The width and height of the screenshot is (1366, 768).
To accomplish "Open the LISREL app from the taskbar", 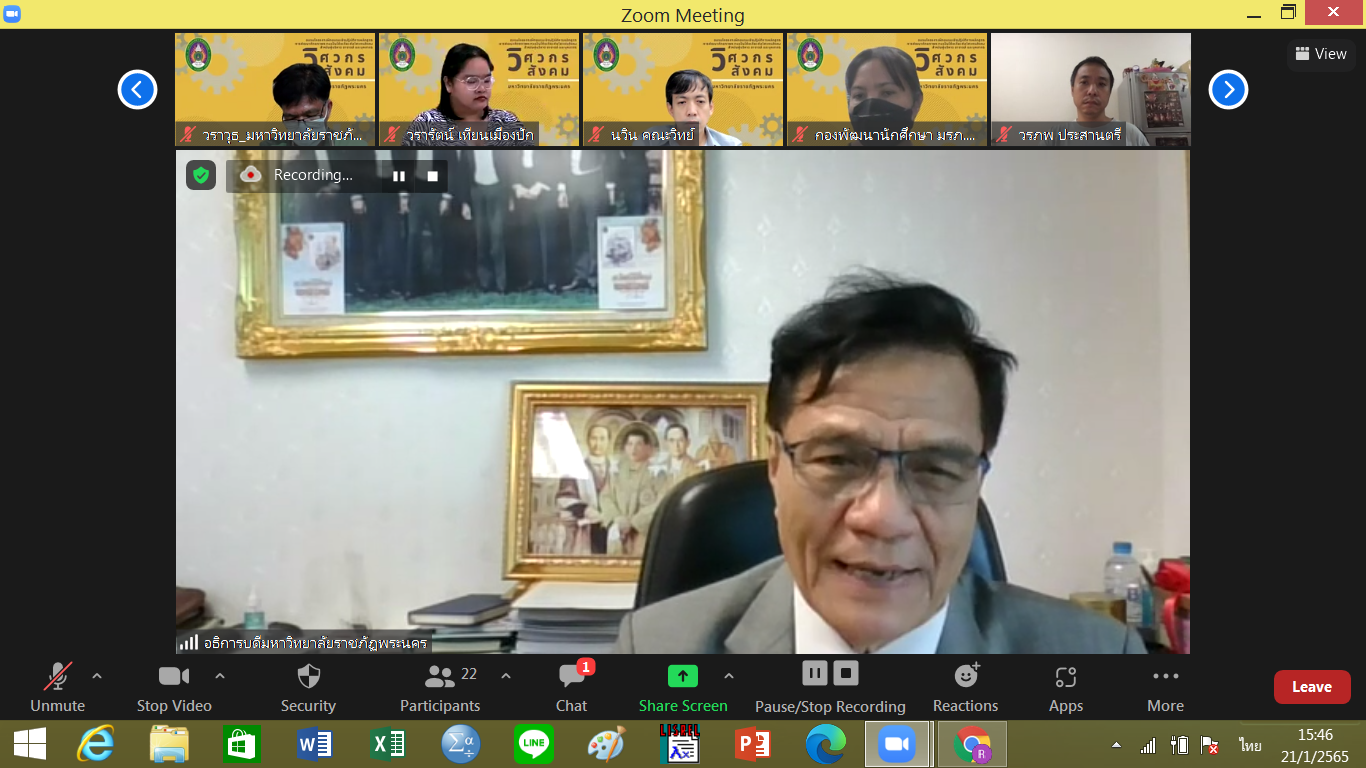I will [x=679, y=745].
